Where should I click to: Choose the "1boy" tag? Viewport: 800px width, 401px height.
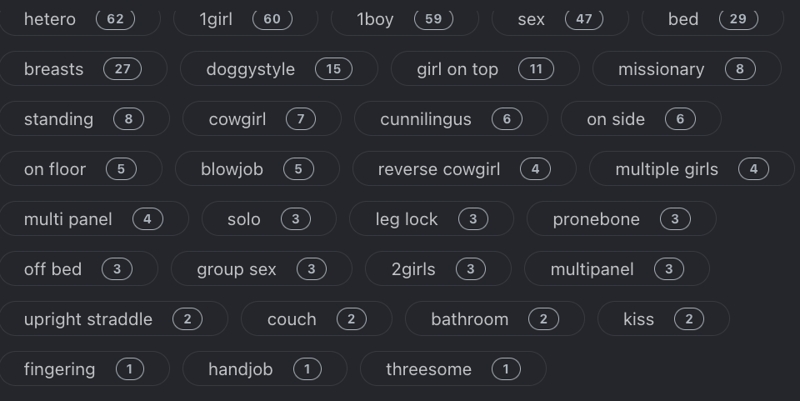point(404,19)
